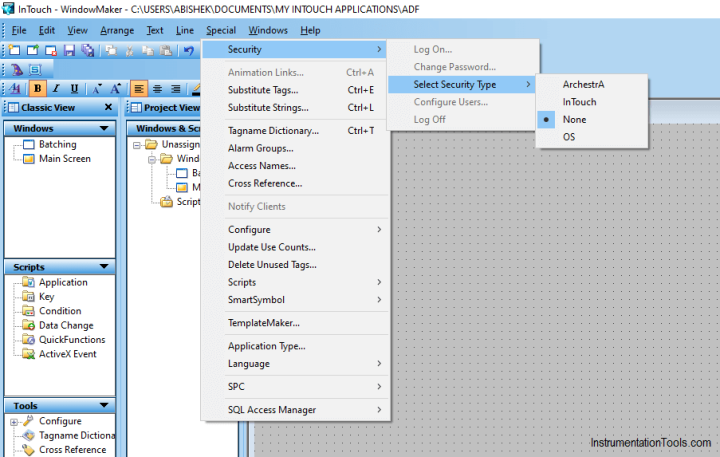Screen dimensions: 720x457
Task: Select the Application script item
Action: 63,282
